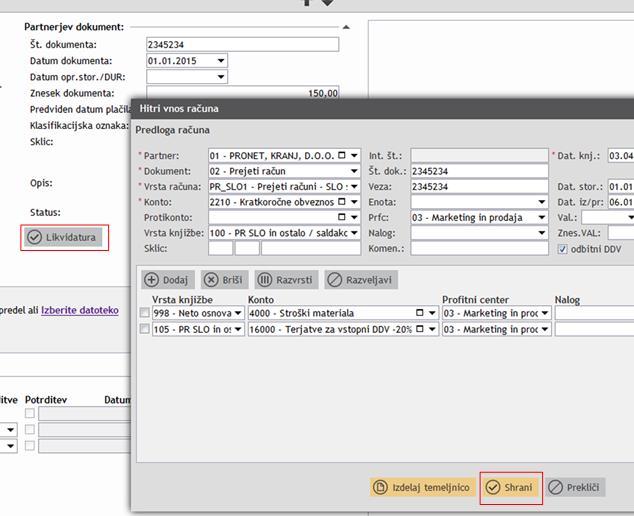Open Datum opr.stor./DUR date picker arrow

click(x=221, y=76)
